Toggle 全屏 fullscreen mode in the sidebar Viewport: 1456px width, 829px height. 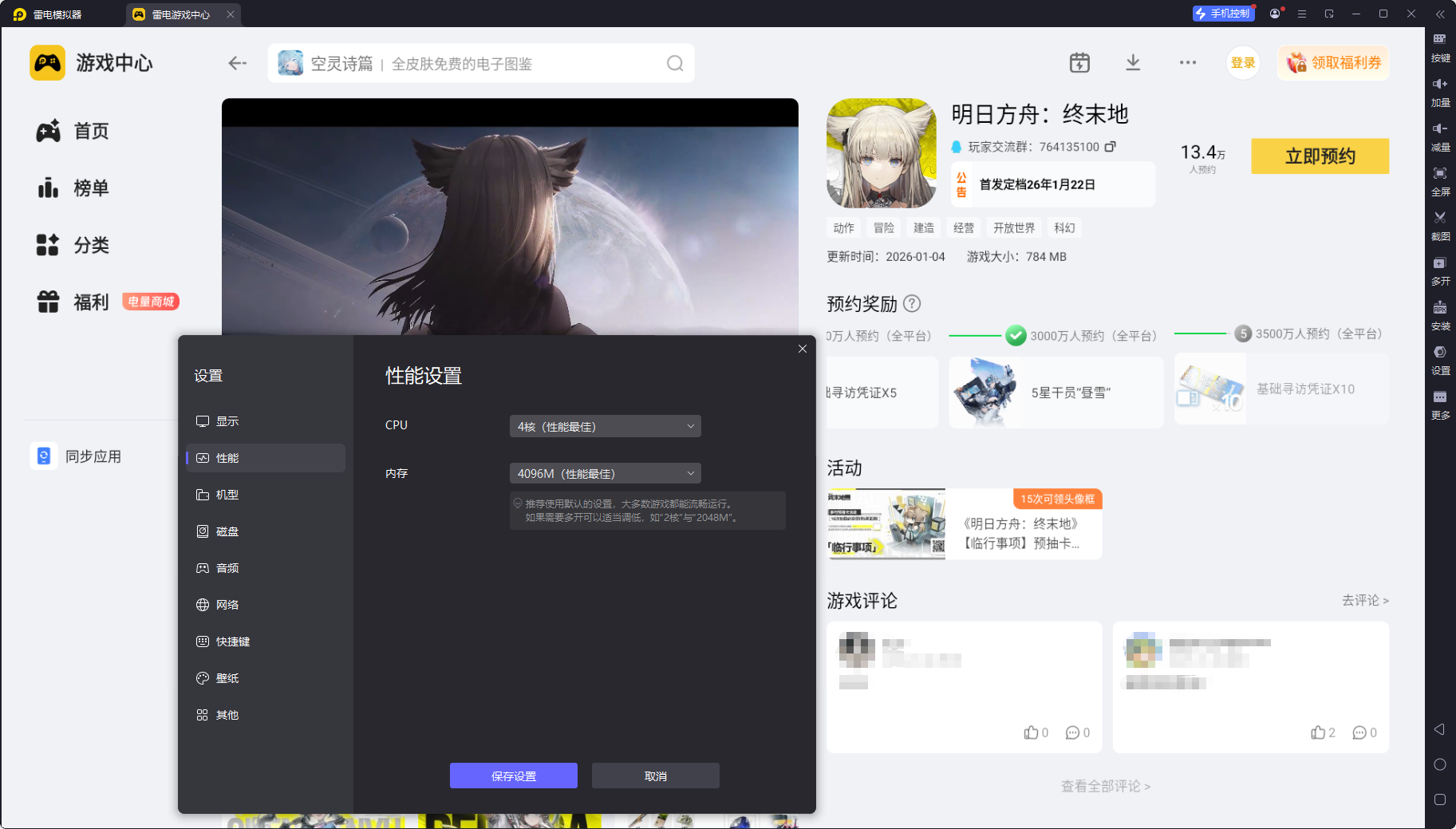[1440, 181]
